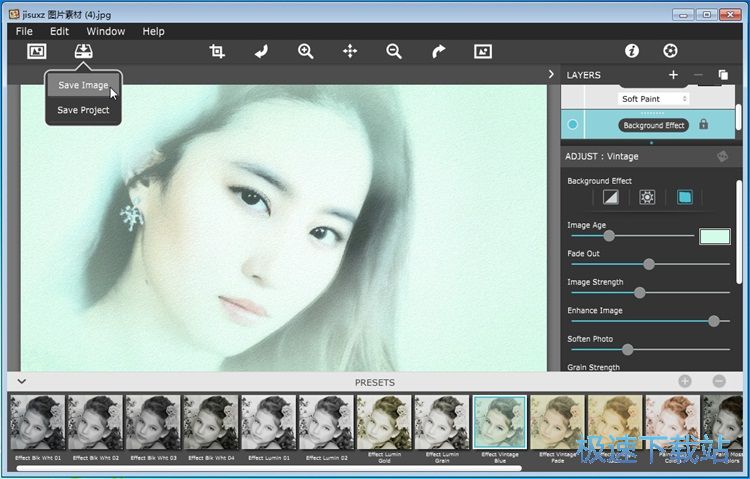Click the redo arrow icon
The width and height of the screenshot is (750, 479).
tap(438, 51)
